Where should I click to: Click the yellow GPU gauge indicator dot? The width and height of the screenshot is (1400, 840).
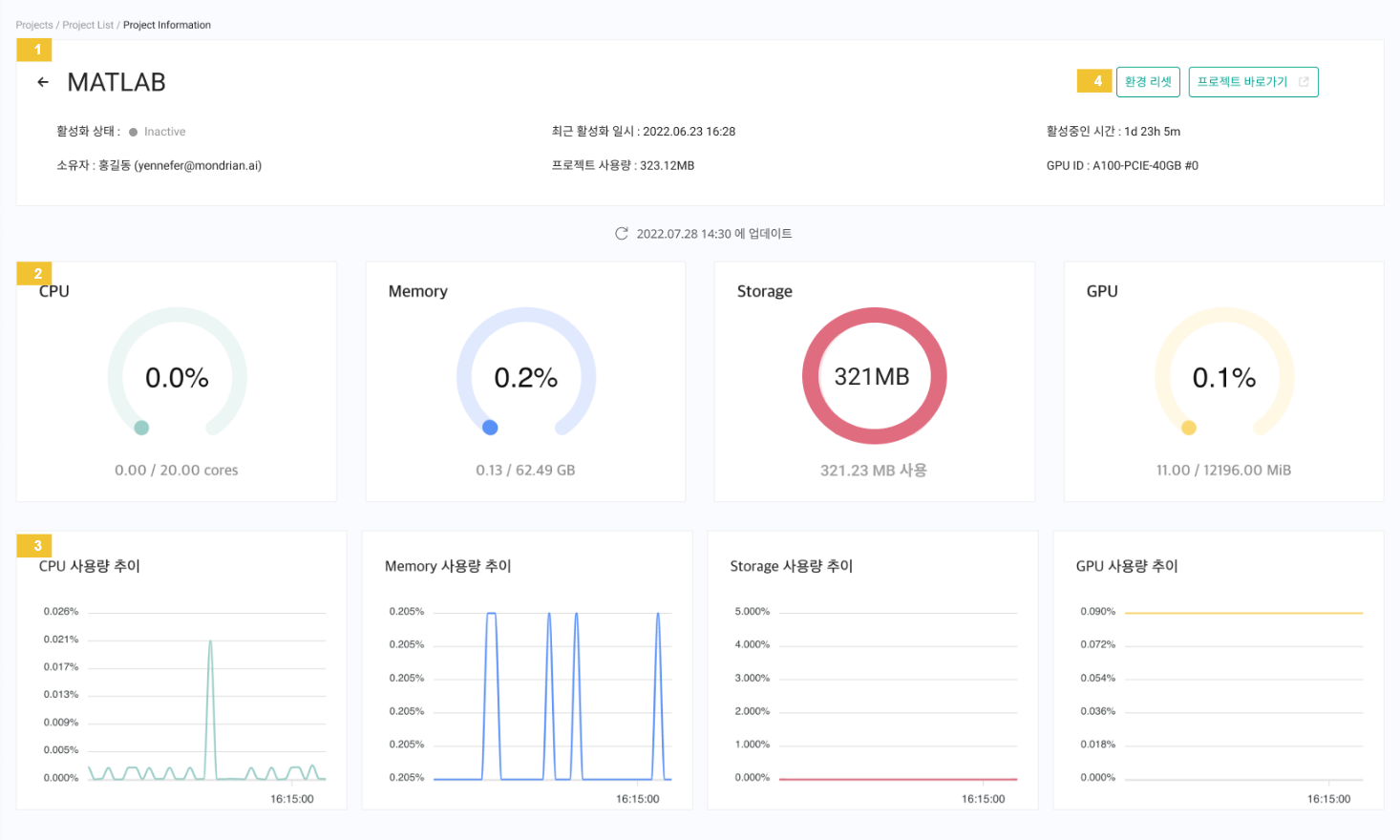click(x=1189, y=428)
